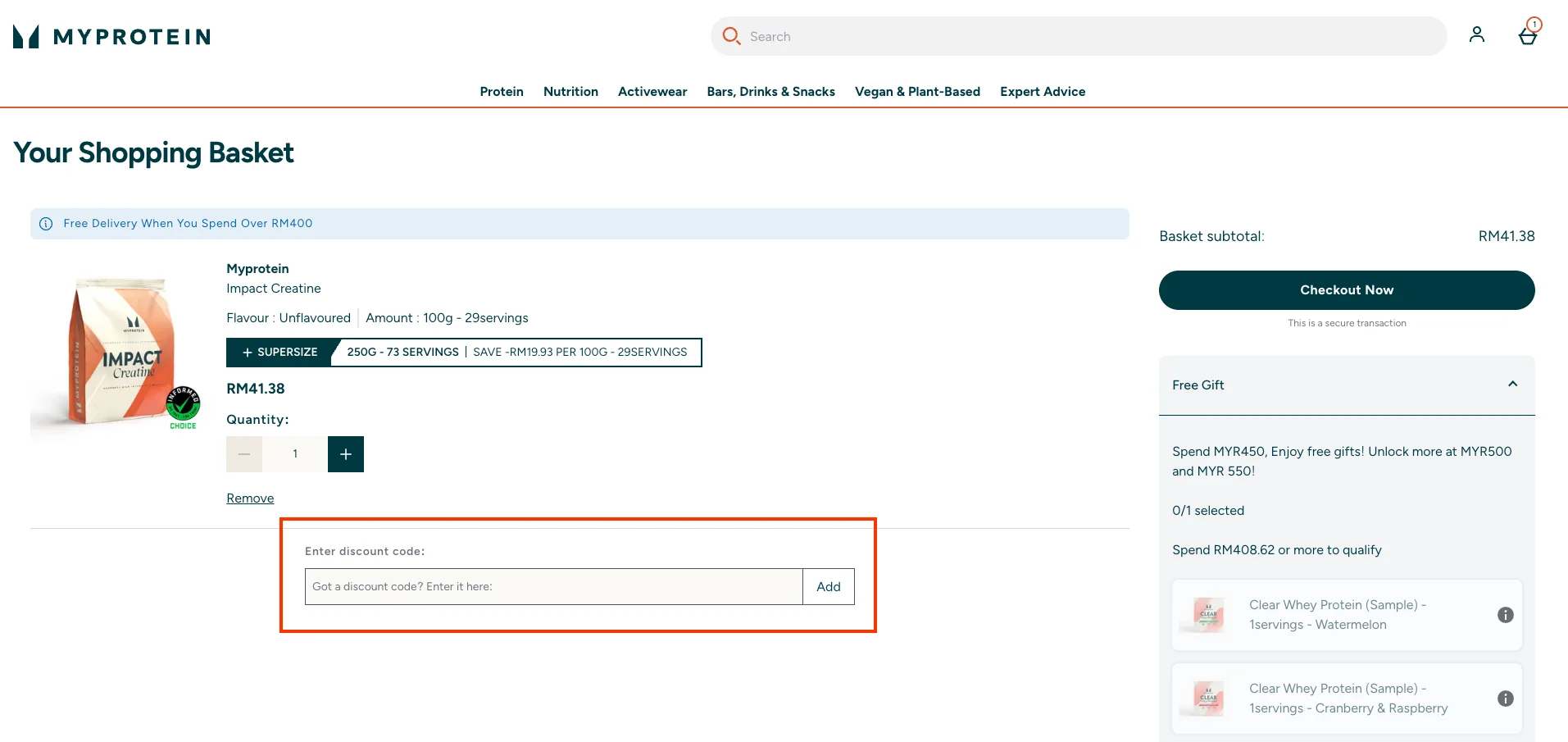Click the RM41.38 product price
The width and height of the screenshot is (1568, 742).
point(256,389)
